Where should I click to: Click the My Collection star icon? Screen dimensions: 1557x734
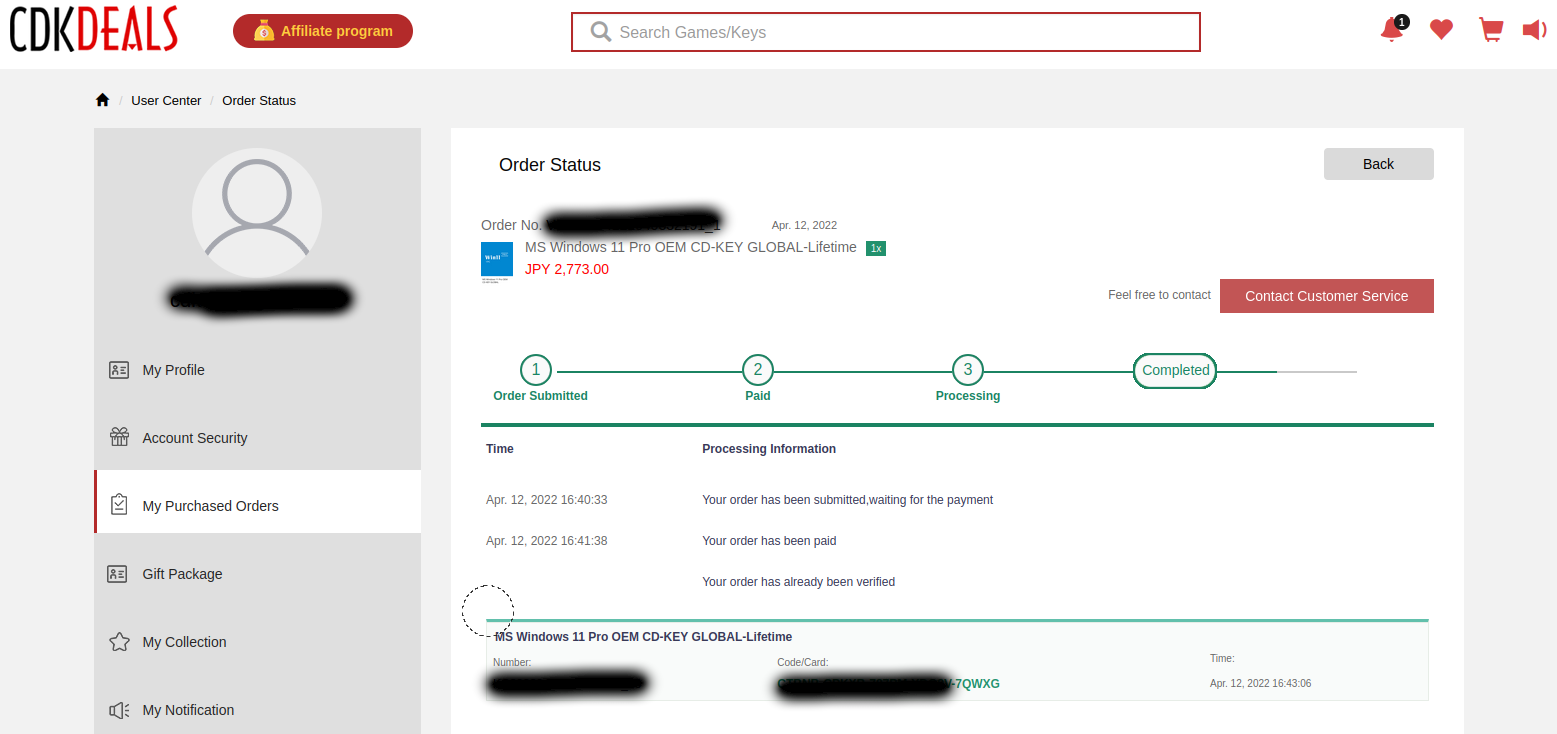119,642
